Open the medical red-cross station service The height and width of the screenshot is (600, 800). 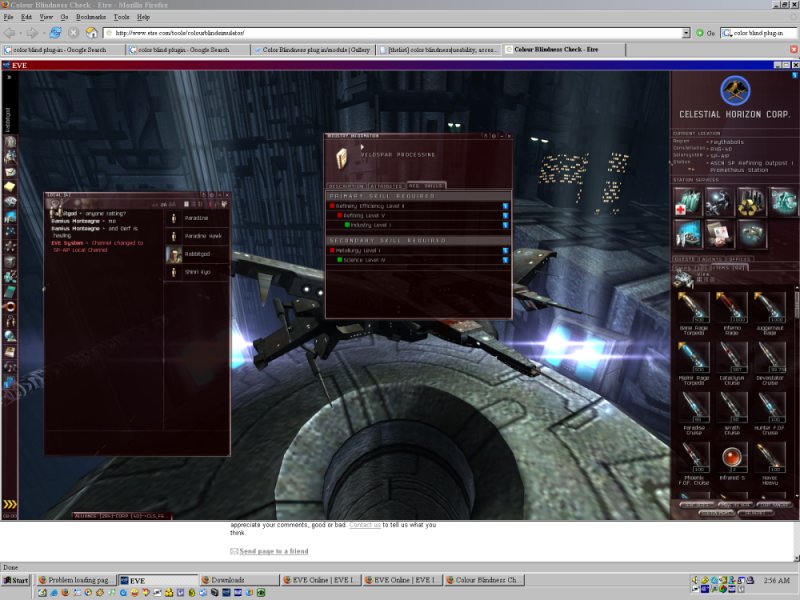click(687, 202)
